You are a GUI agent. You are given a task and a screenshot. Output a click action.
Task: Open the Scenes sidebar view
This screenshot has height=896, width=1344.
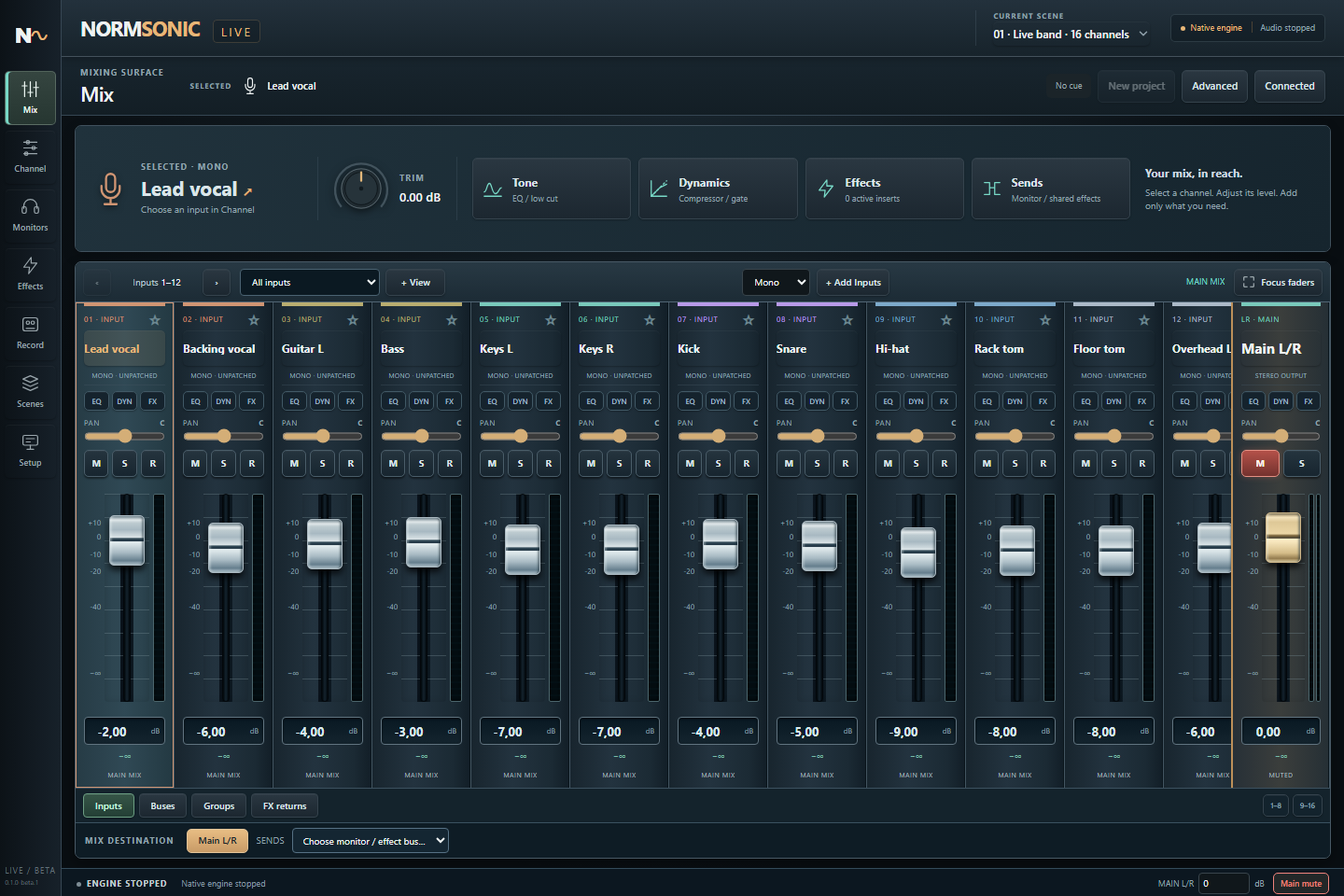tap(30, 391)
